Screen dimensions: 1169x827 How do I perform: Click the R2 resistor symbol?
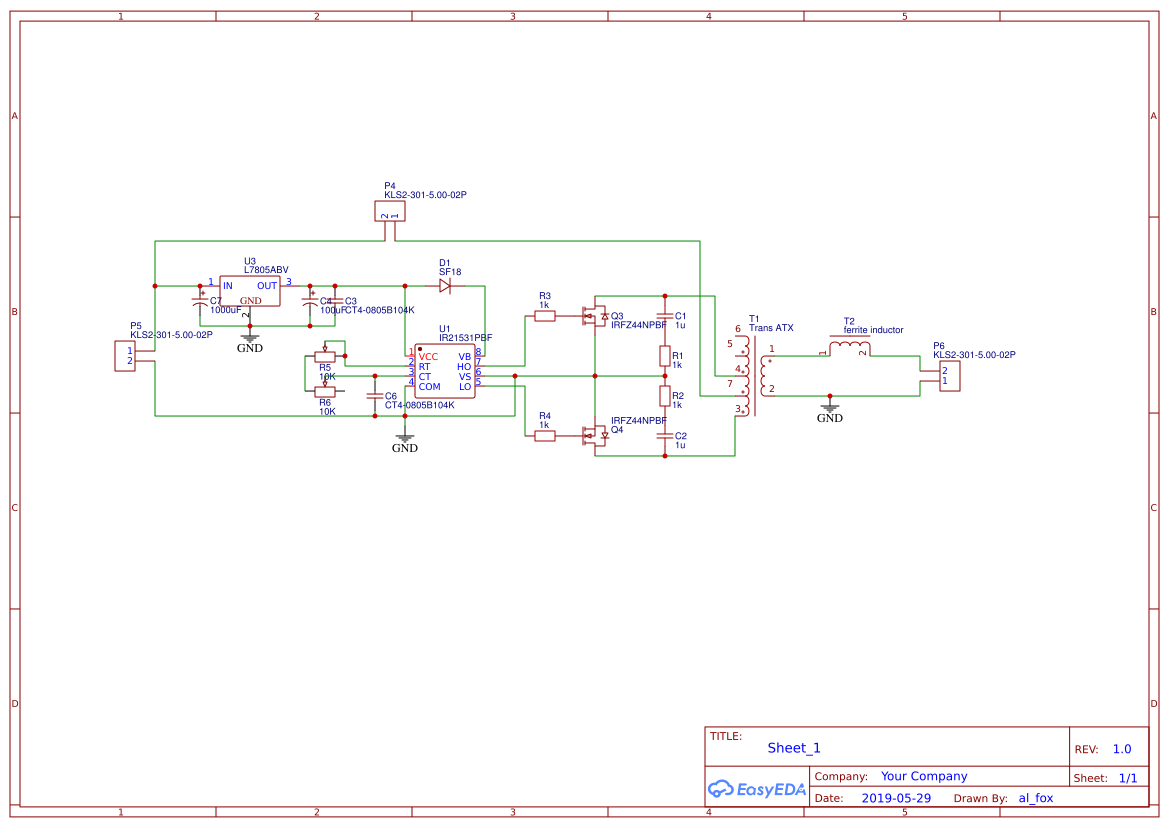point(664,396)
